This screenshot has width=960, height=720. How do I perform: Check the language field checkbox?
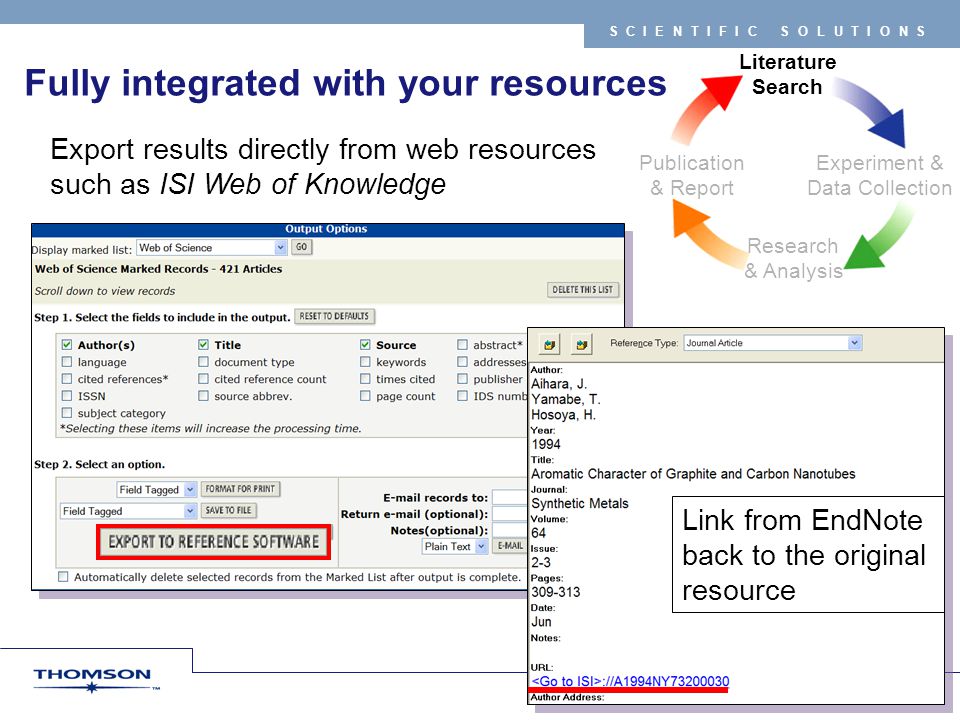tap(67, 362)
